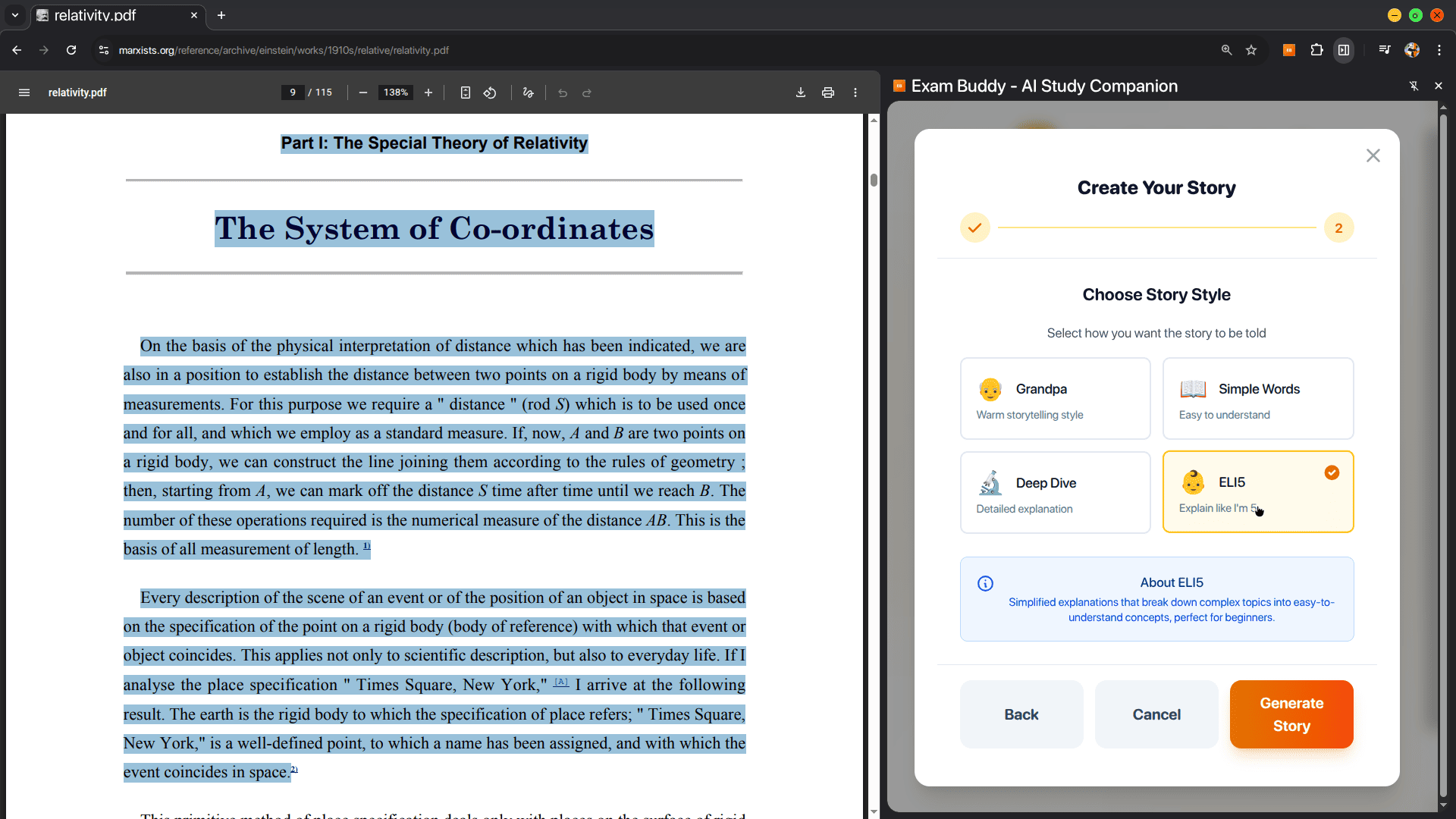Click the PDF download icon
The height and width of the screenshot is (819, 1456).
click(x=801, y=93)
